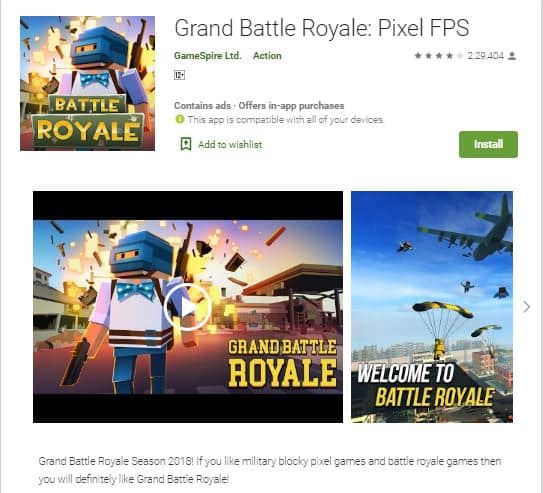
Task: Show next screenshots with the right chevron
Action: coord(526,307)
